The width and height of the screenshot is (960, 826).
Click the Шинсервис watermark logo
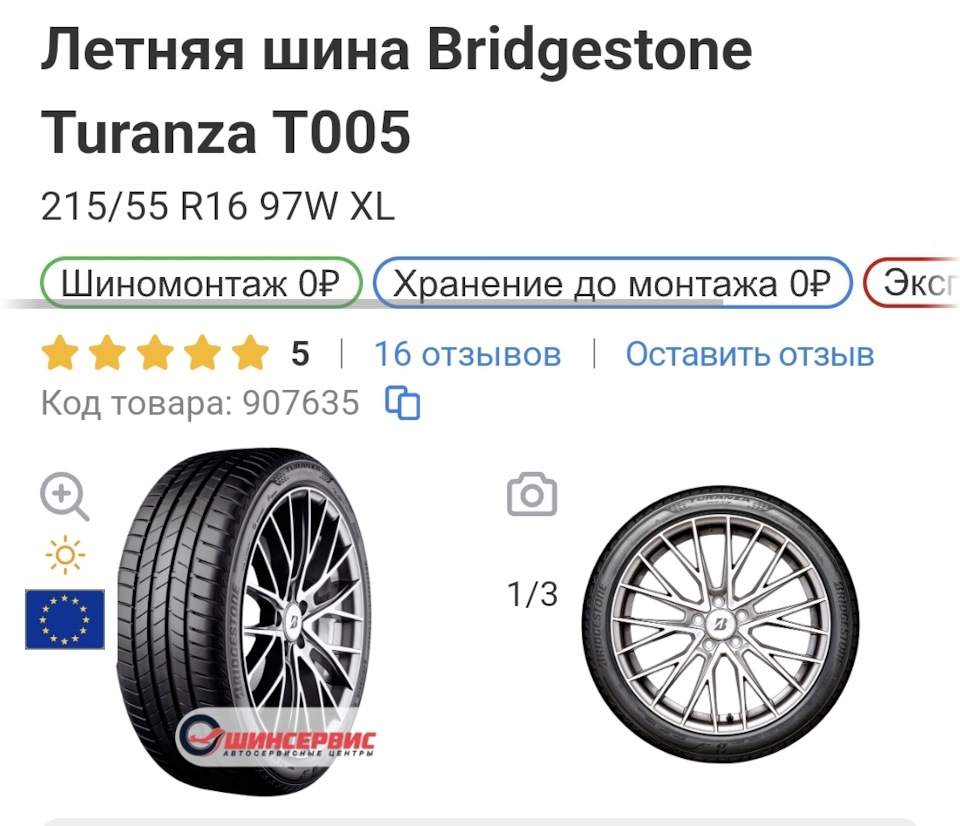276,735
